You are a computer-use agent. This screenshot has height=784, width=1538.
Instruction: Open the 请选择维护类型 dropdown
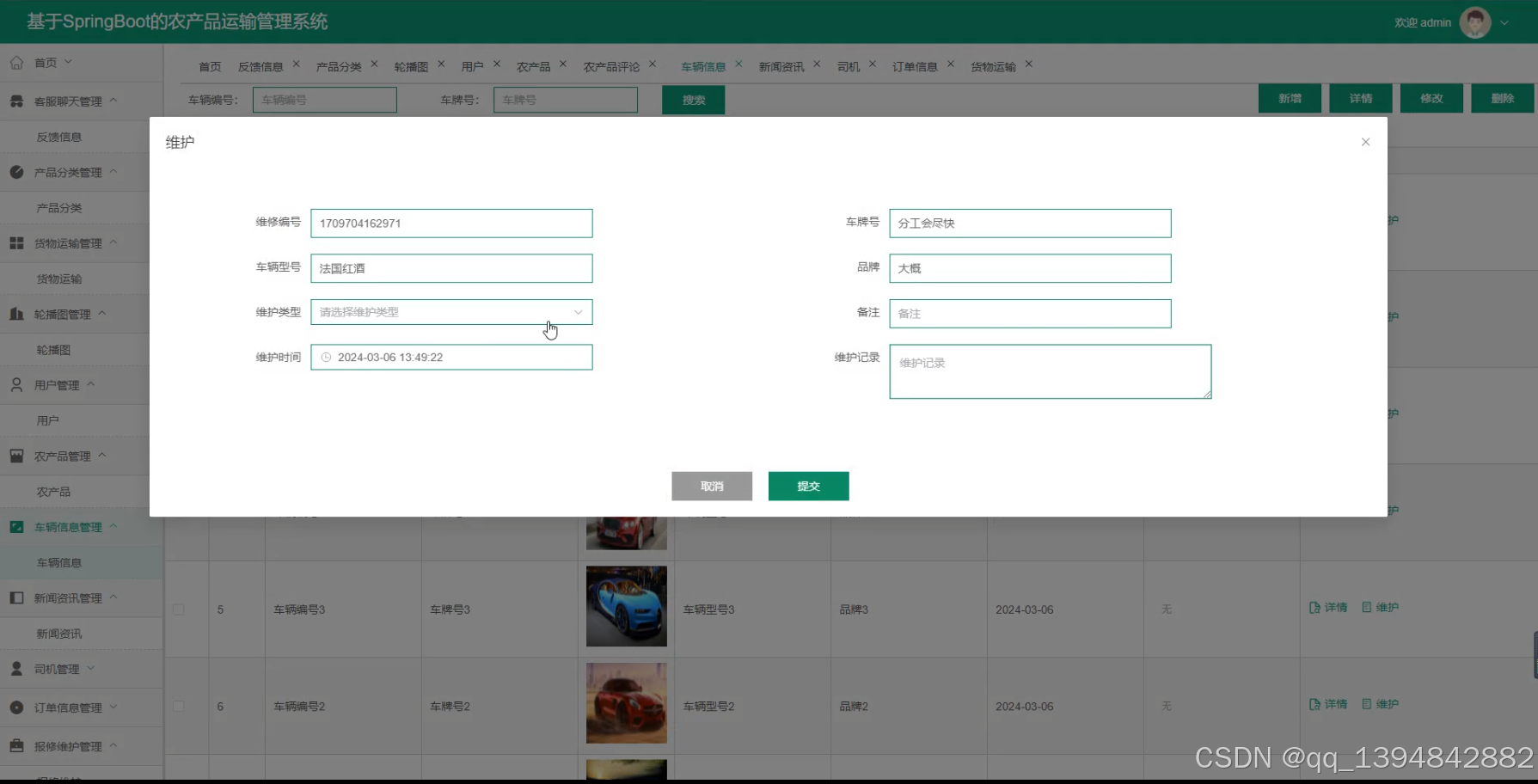pyautogui.click(x=451, y=312)
